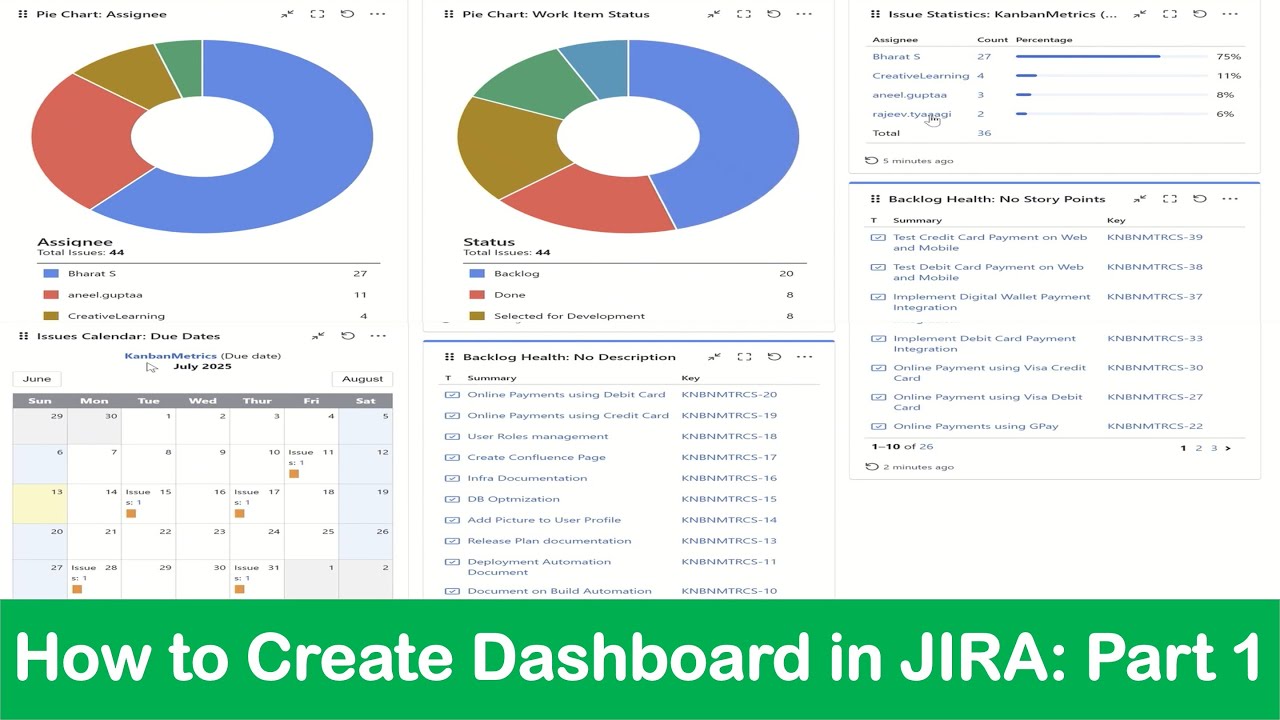1280x720 pixels.
Task: Open issue KNBNMTRCS-39
Action: (x=1155, y=238)
